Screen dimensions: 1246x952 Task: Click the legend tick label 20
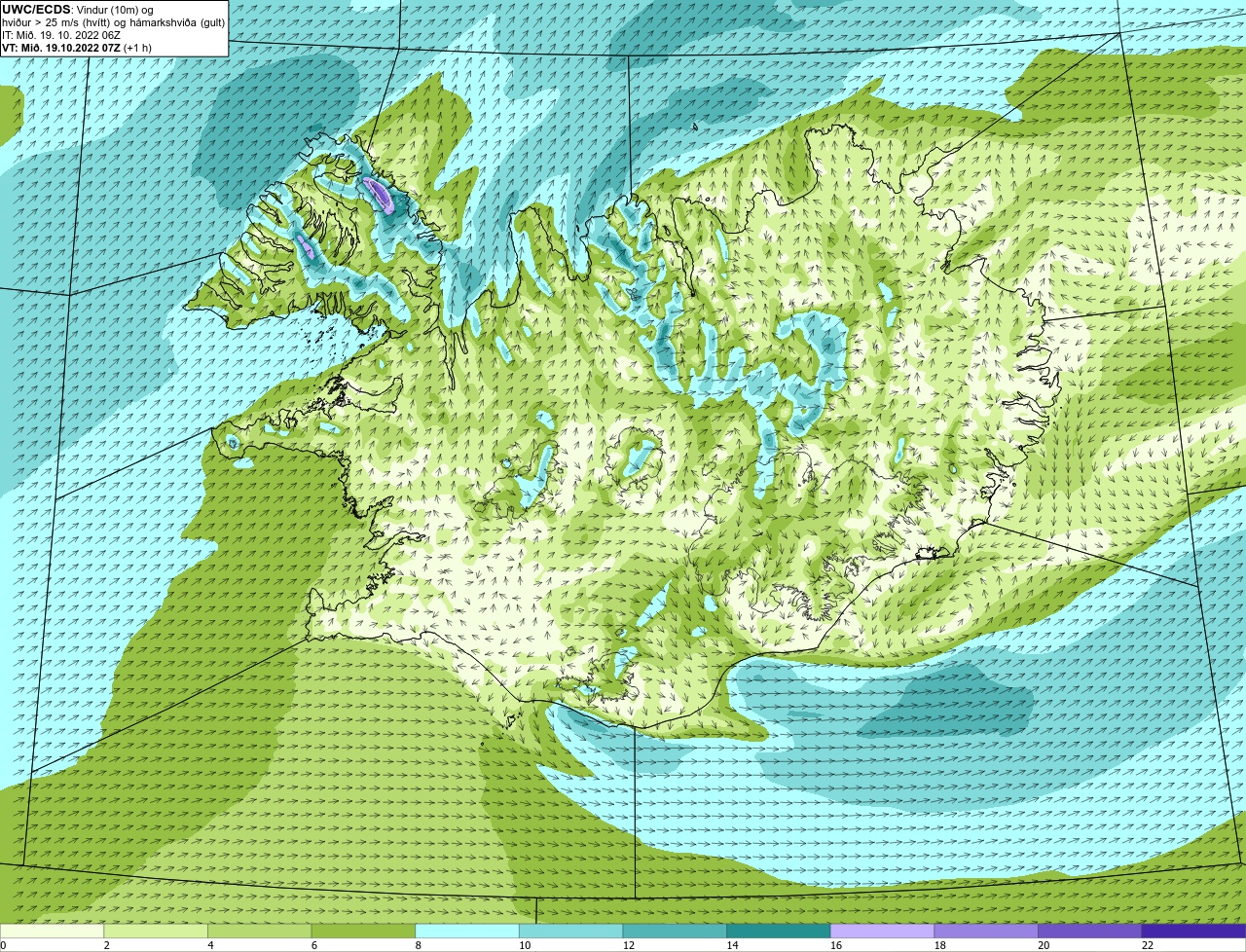1044,945
